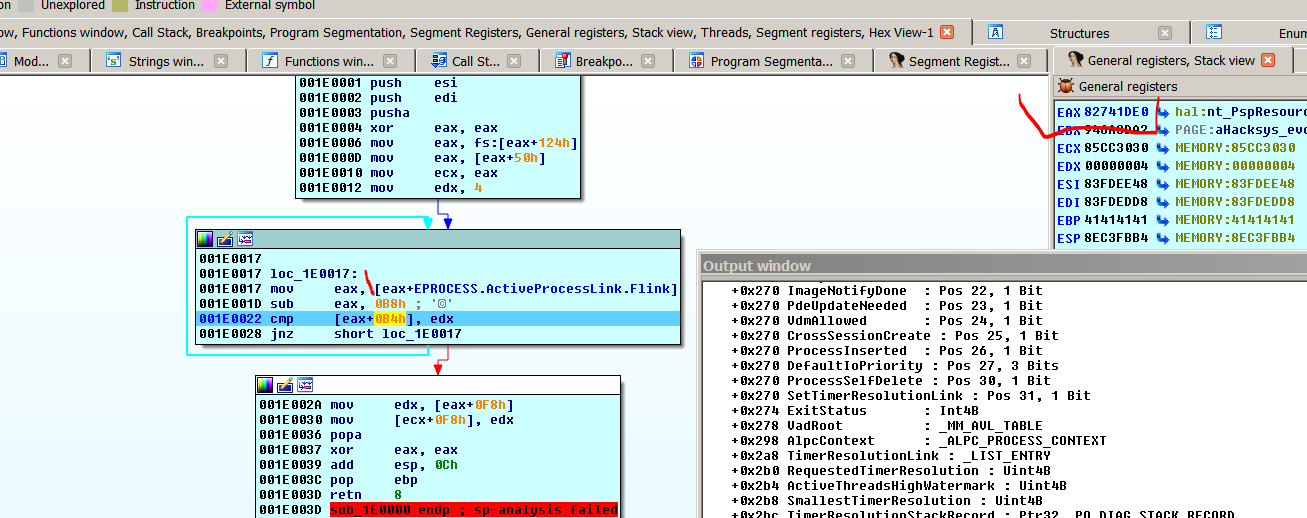
Task: Open the Structures tab
Action: pyautogui.click(x=1078, y=33)
